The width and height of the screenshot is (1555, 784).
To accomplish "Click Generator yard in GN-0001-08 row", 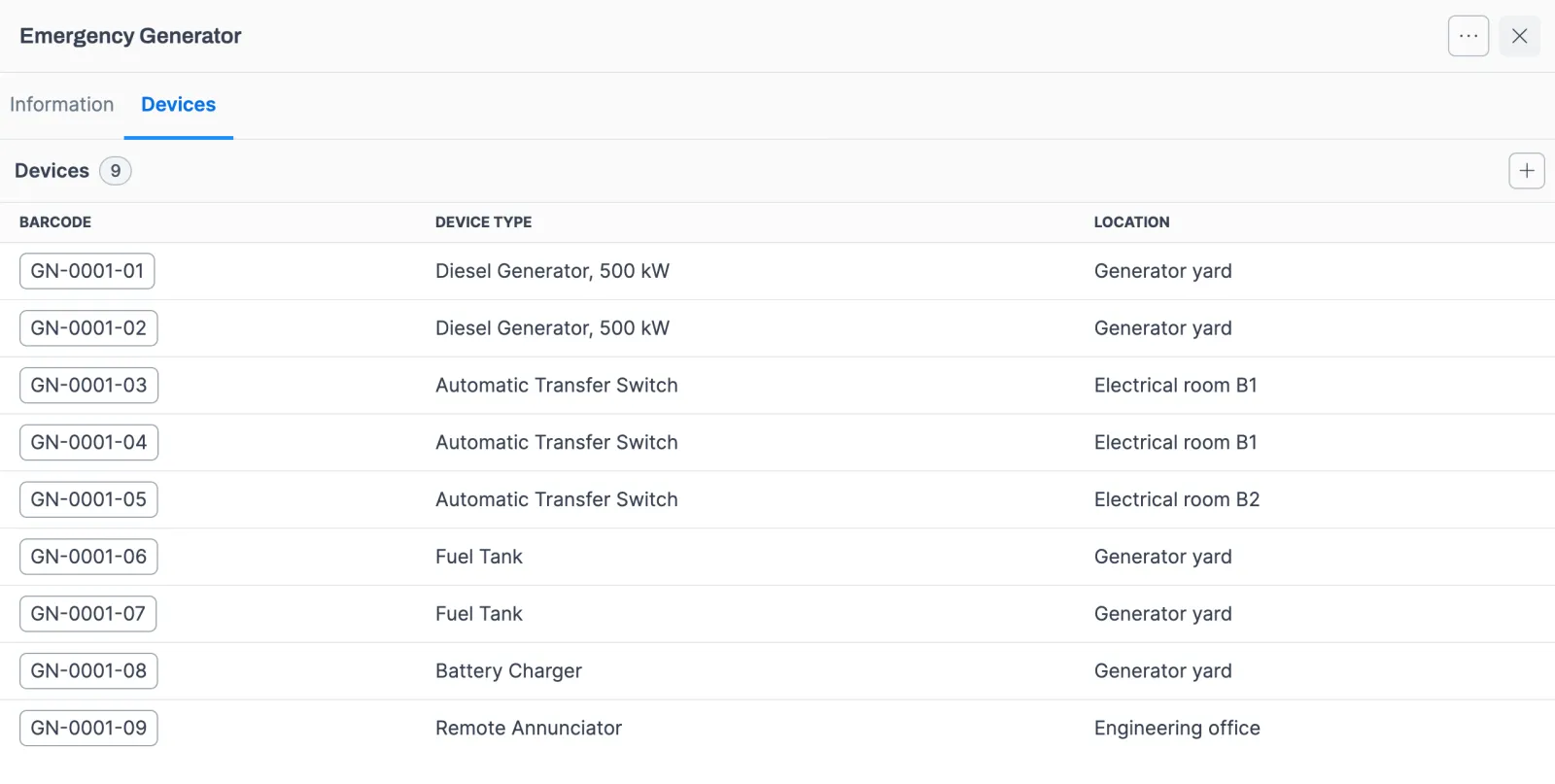I will click(x=1163, y=671).
